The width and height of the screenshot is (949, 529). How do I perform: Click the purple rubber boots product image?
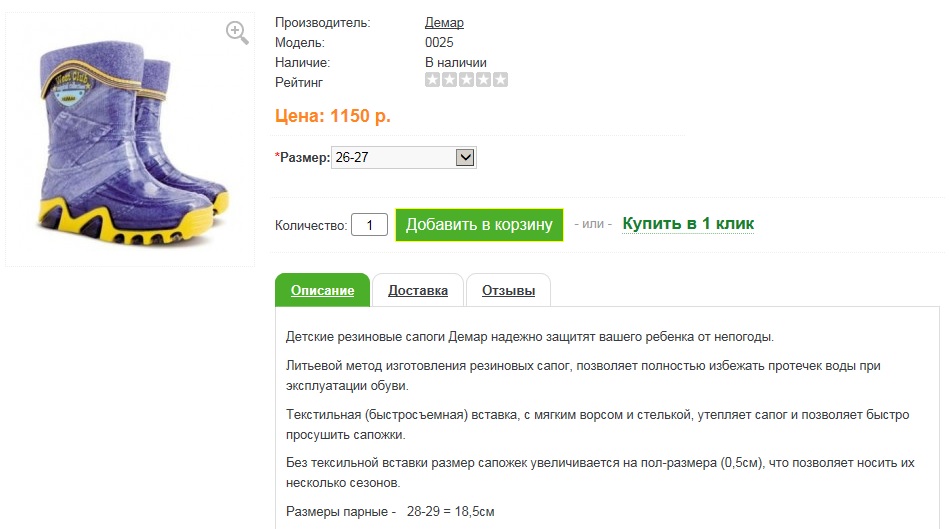point(130,140)
